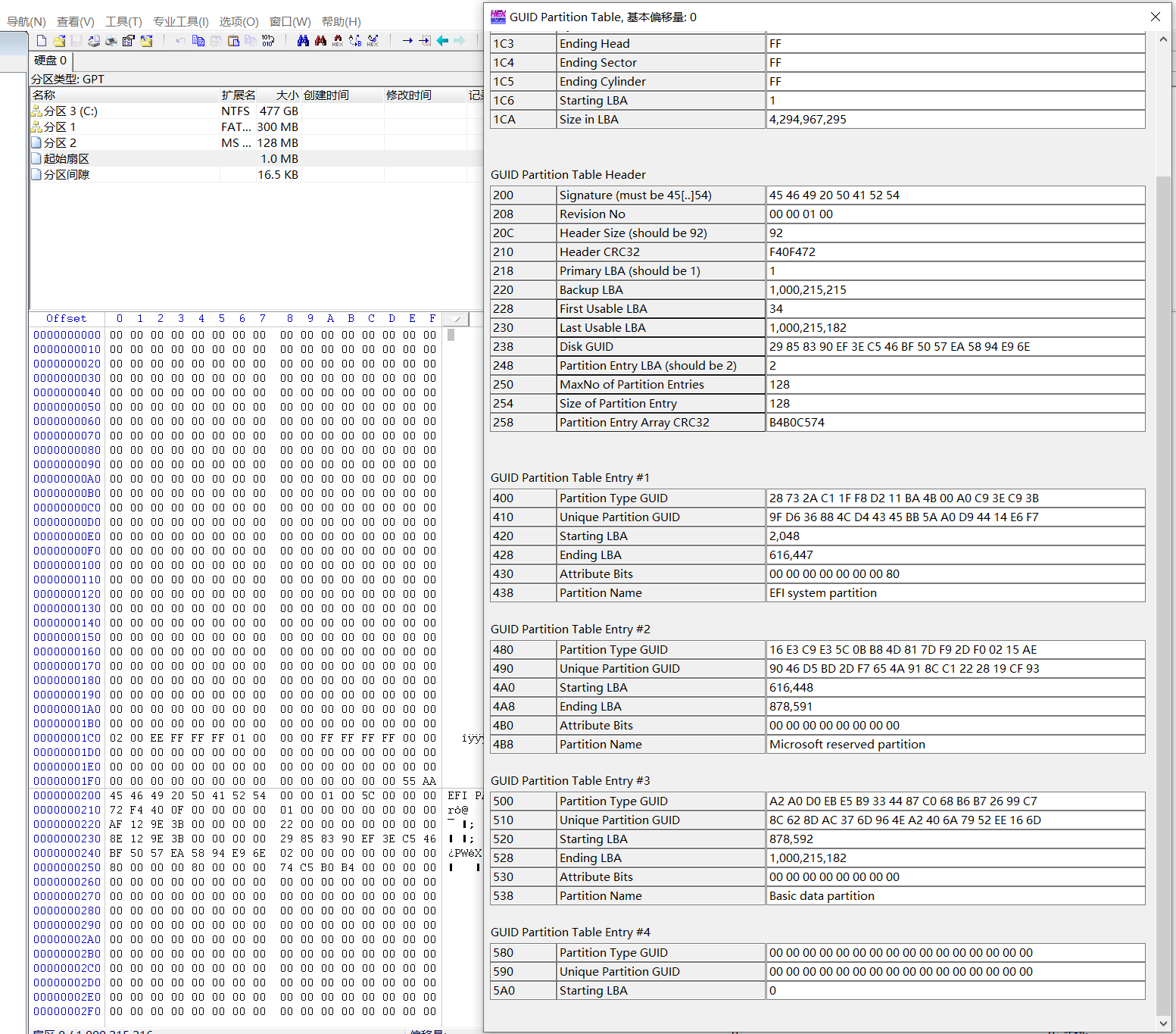The width and height of the screenshot is (1176, 1034).
Task: Open the Properties toolbar icon
Action: click(x=129, y=40)
